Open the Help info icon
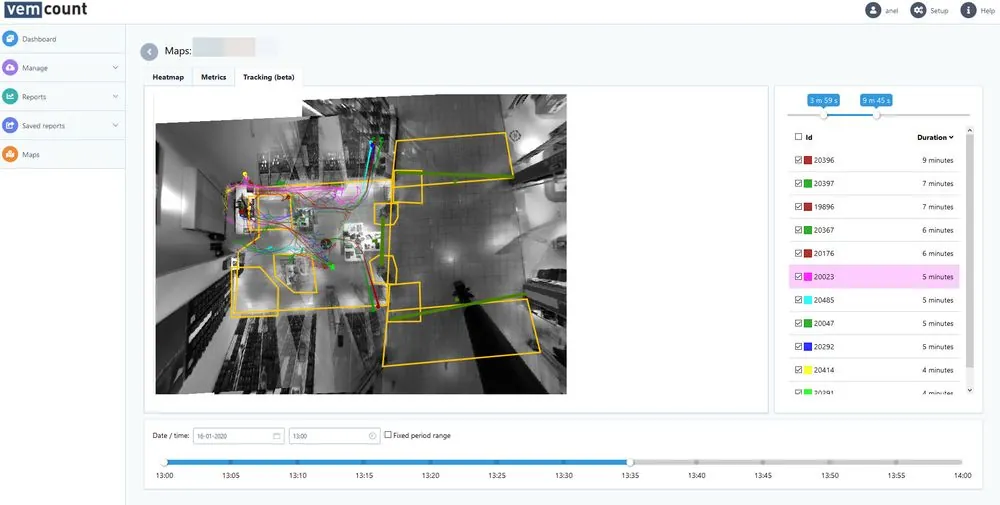 (968, 11)
